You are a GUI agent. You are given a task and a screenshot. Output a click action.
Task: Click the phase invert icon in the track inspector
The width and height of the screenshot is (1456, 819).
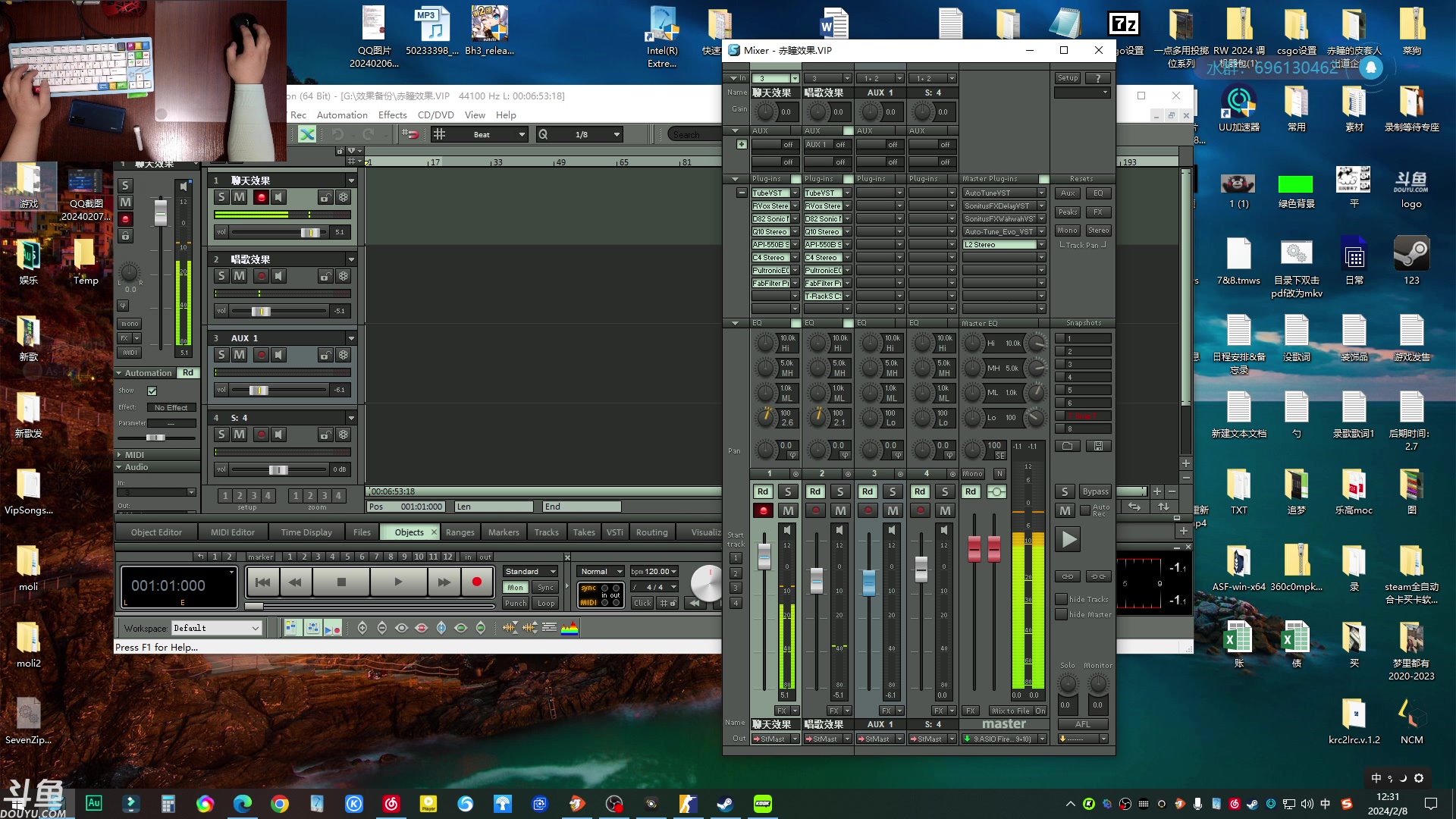click(123, 306)
